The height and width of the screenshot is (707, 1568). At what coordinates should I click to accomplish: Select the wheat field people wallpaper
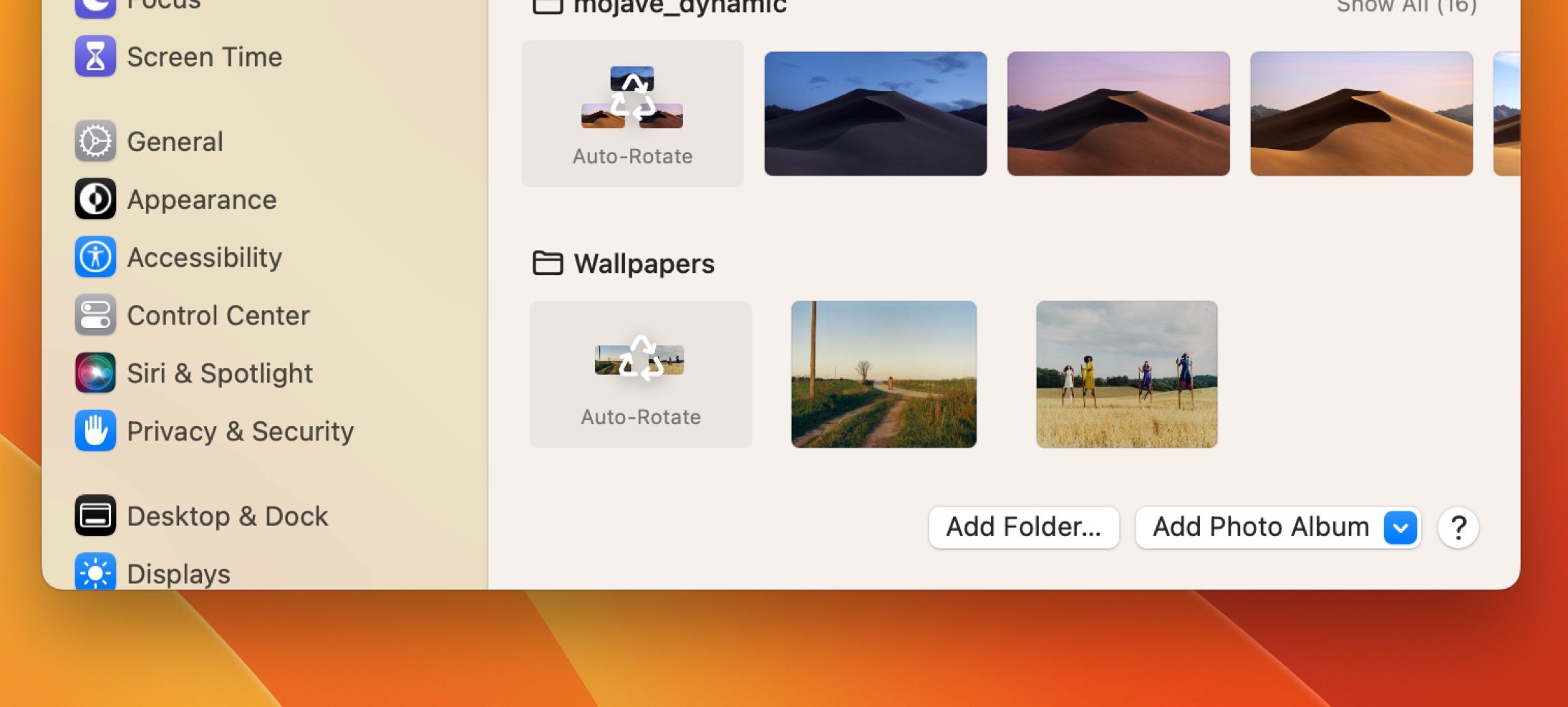pos(1127,375)
